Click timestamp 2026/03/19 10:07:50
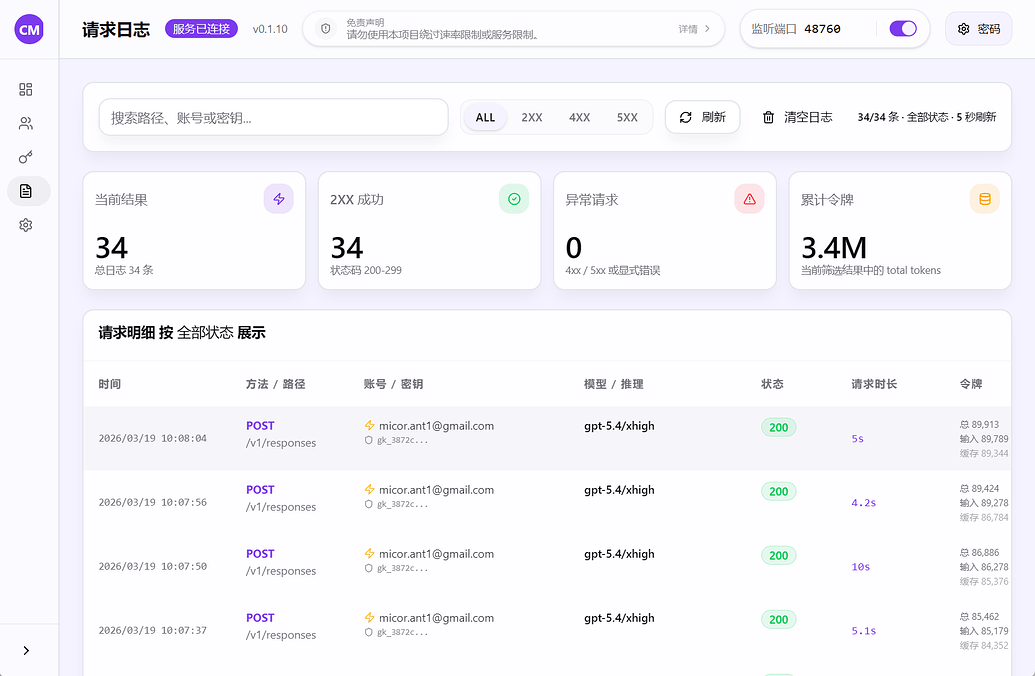Image resolution: width=1035 pixels, height=676 pixels. 152,566
